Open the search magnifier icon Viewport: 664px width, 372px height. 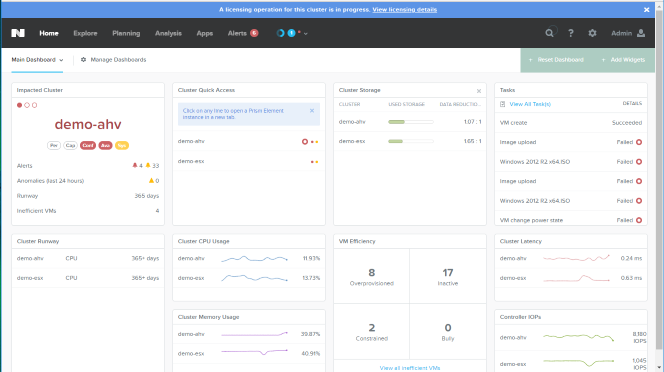point(549,33)
